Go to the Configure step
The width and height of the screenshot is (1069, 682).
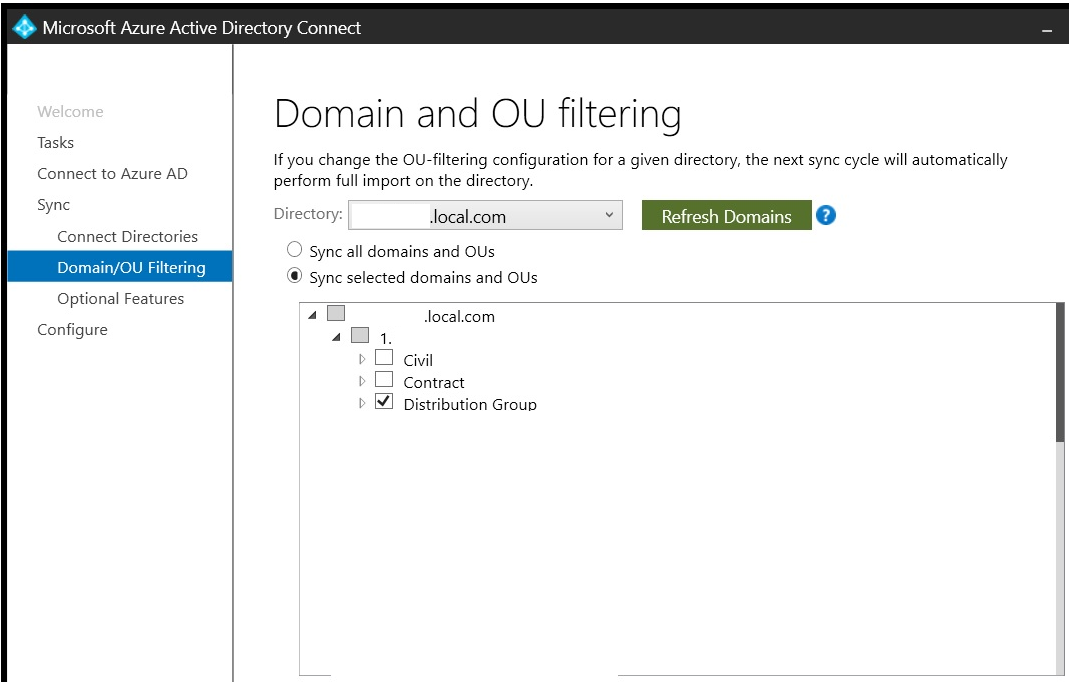pyautogui.click(x=72, y=330)
